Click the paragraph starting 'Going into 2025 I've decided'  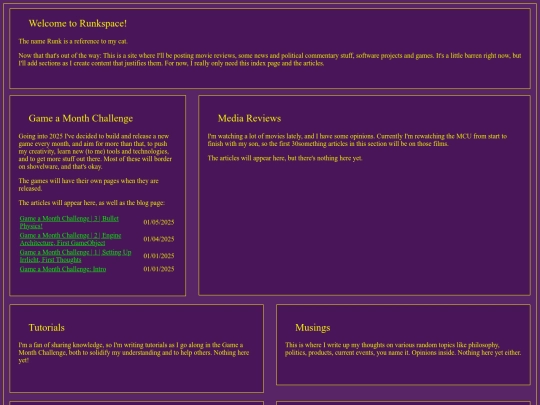pyautogui.click(x=95, y=151)
